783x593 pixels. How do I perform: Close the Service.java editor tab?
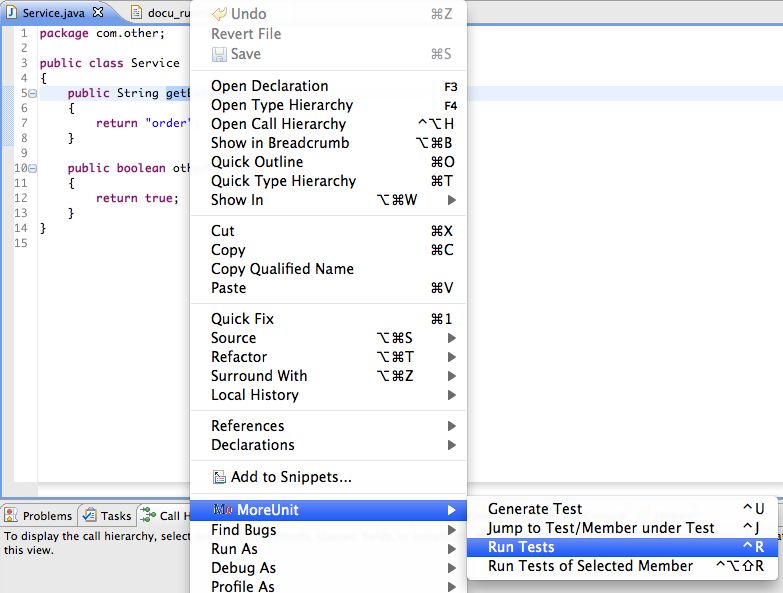click(x=98, y=12)
